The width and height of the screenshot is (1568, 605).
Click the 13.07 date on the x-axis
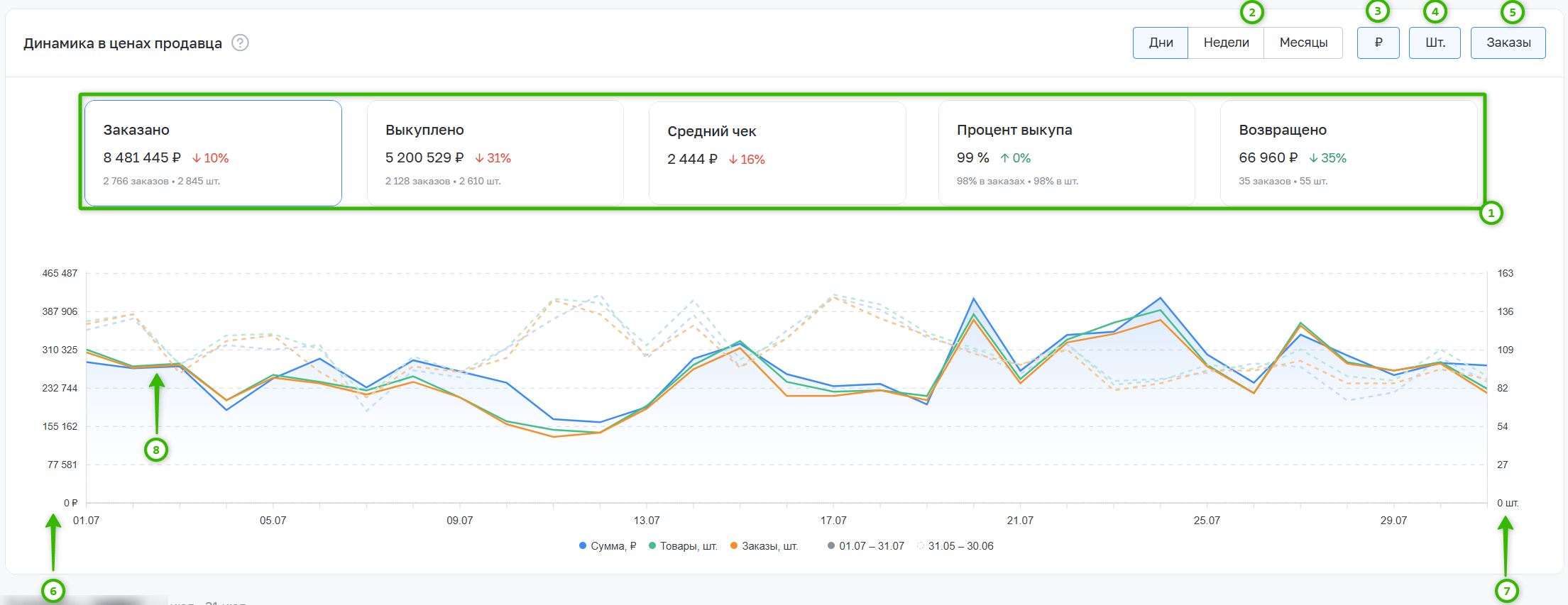pyautogui.click(x=647, y=521)
